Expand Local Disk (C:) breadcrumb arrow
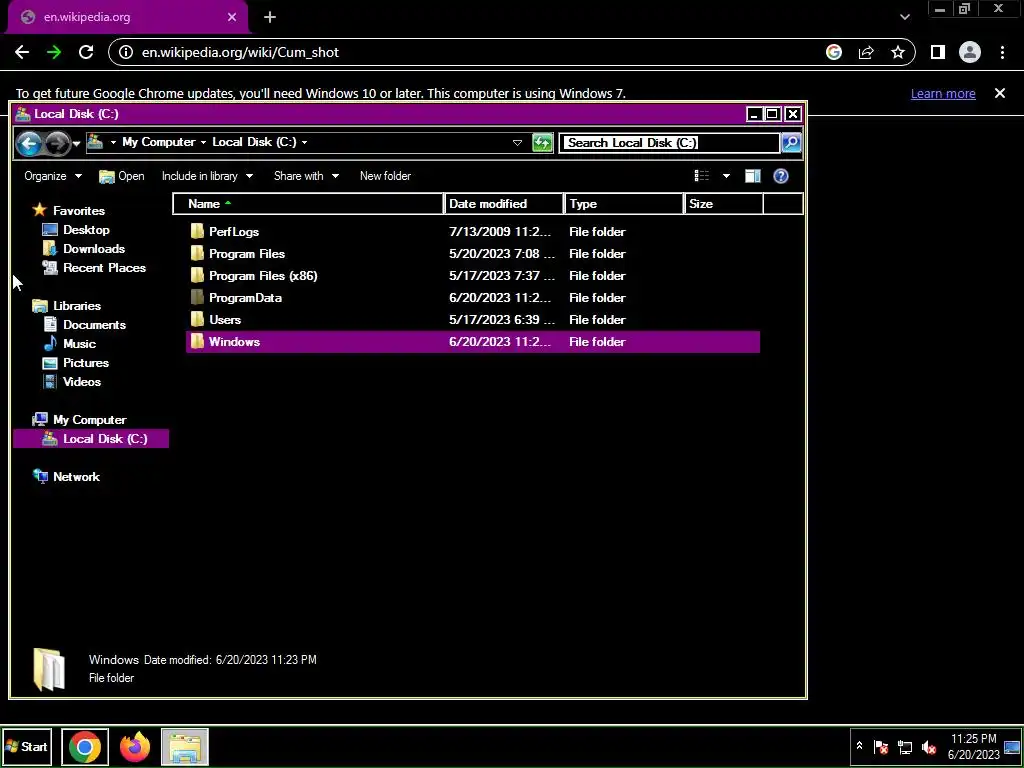Image resolution: width=1024 pixels, height=768 pixels. coord(304,142)
